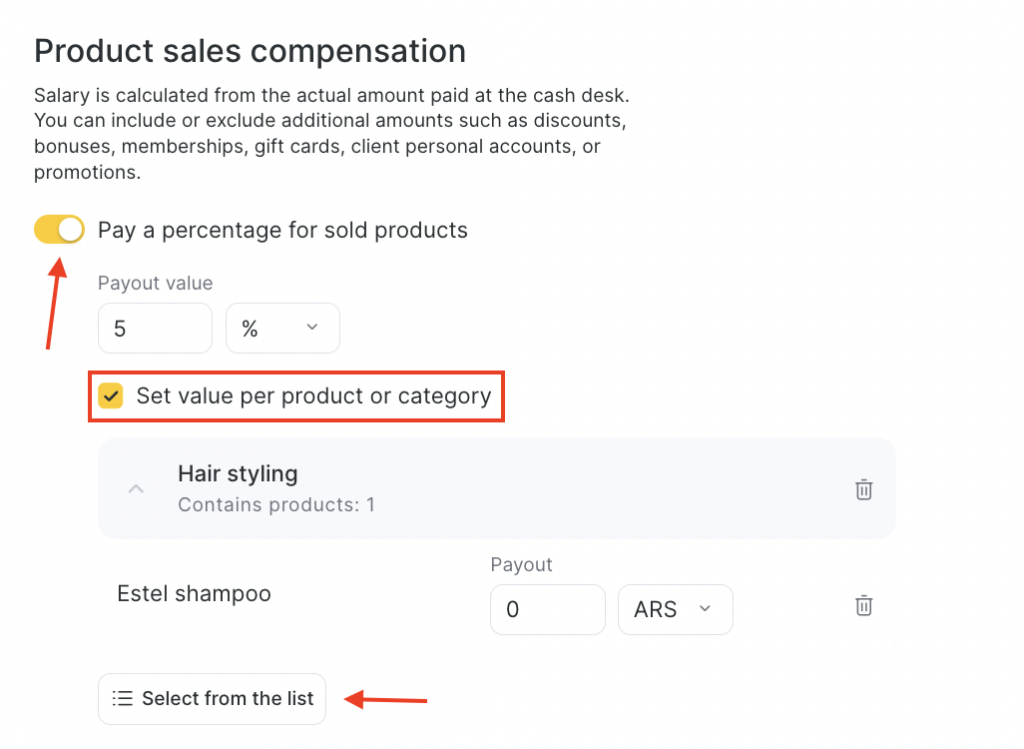Click the chevron arrow in % selector
Viewport: 1024px width, 749px height.
click(311, 328)
